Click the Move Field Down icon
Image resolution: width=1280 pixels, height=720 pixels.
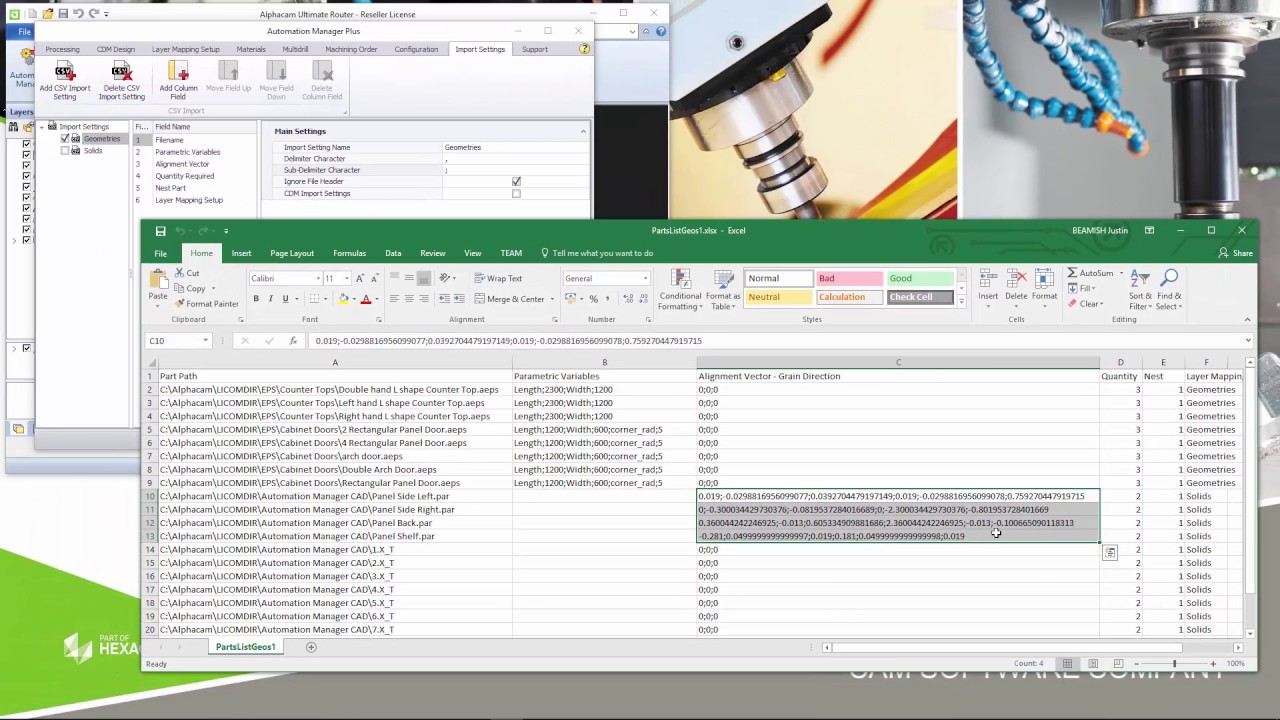[276, 71]
